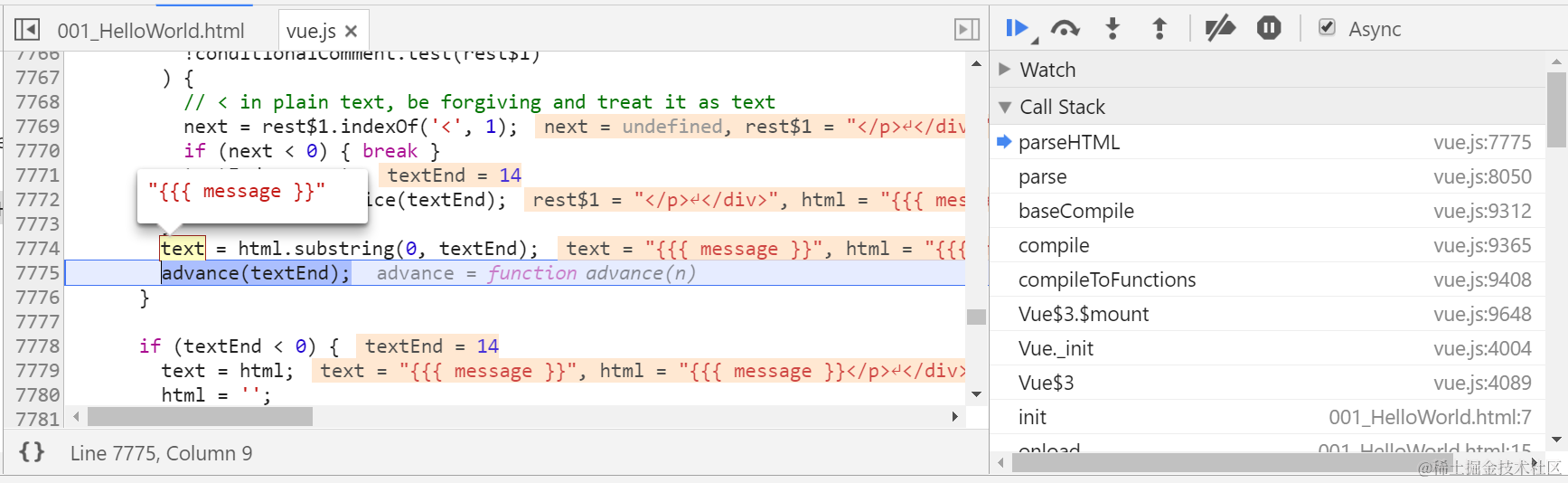Viewport: 1568px width, 483px height.
Task: Open the vue.js:9408 source link
Action: click(1482, 279)
